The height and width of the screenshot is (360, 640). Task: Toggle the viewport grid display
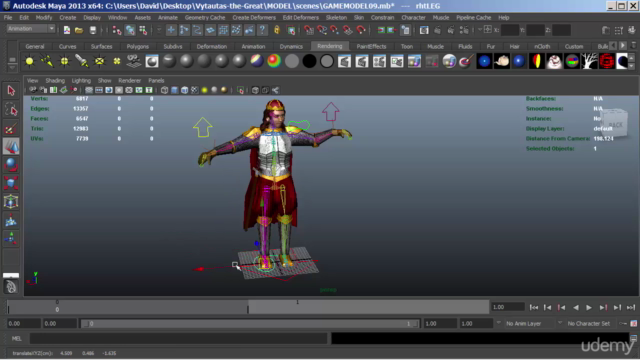(89, 90)
